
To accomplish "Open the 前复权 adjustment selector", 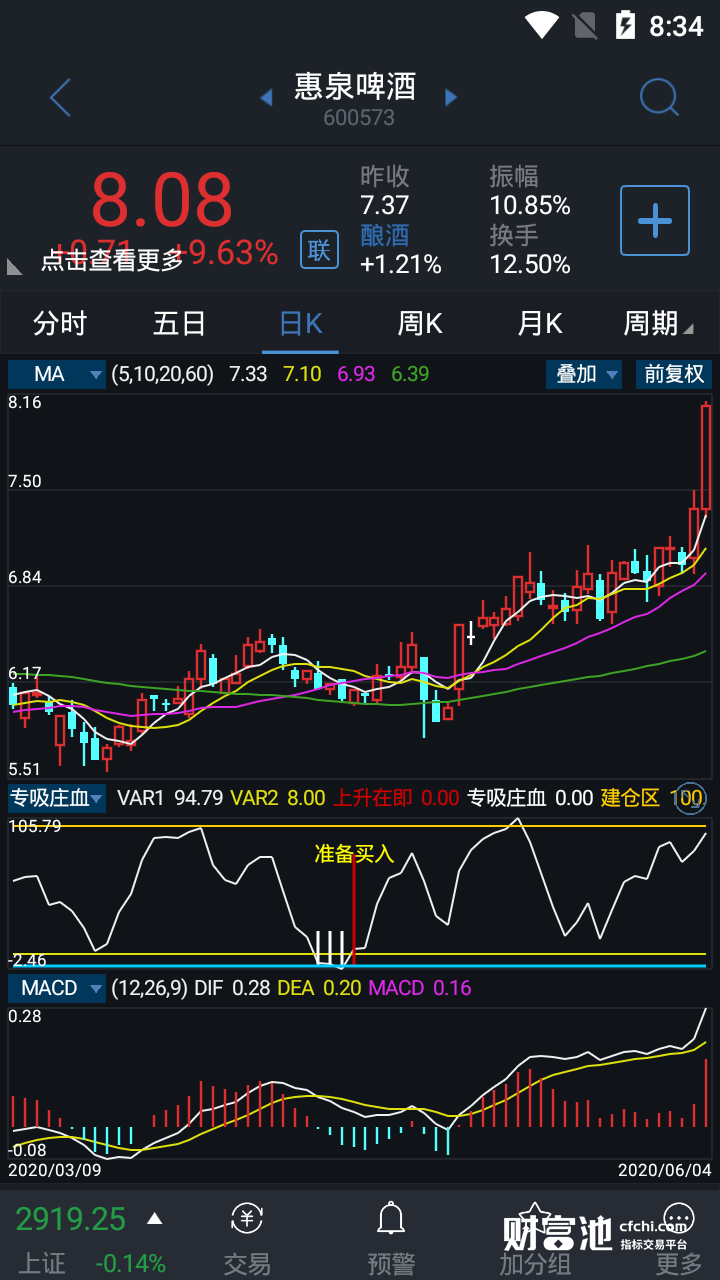I will (674, 374).
